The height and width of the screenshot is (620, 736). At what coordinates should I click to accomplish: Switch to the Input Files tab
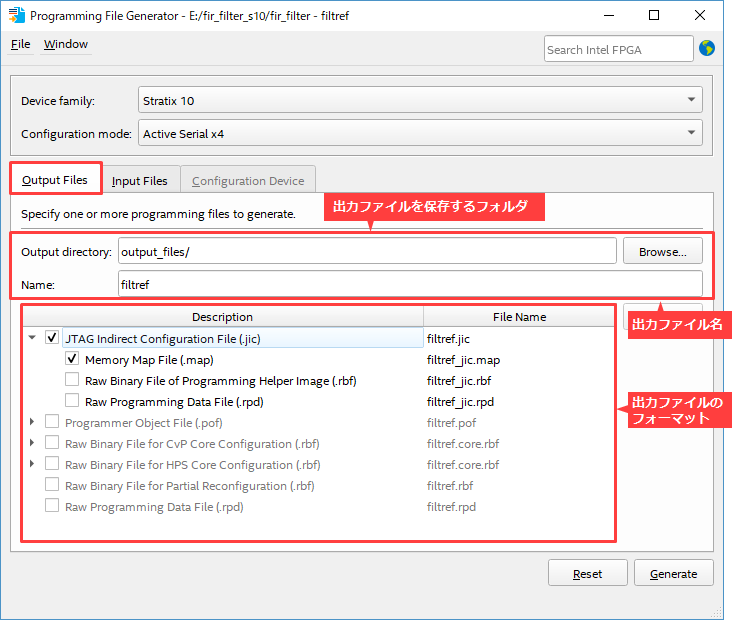[140, 181]
